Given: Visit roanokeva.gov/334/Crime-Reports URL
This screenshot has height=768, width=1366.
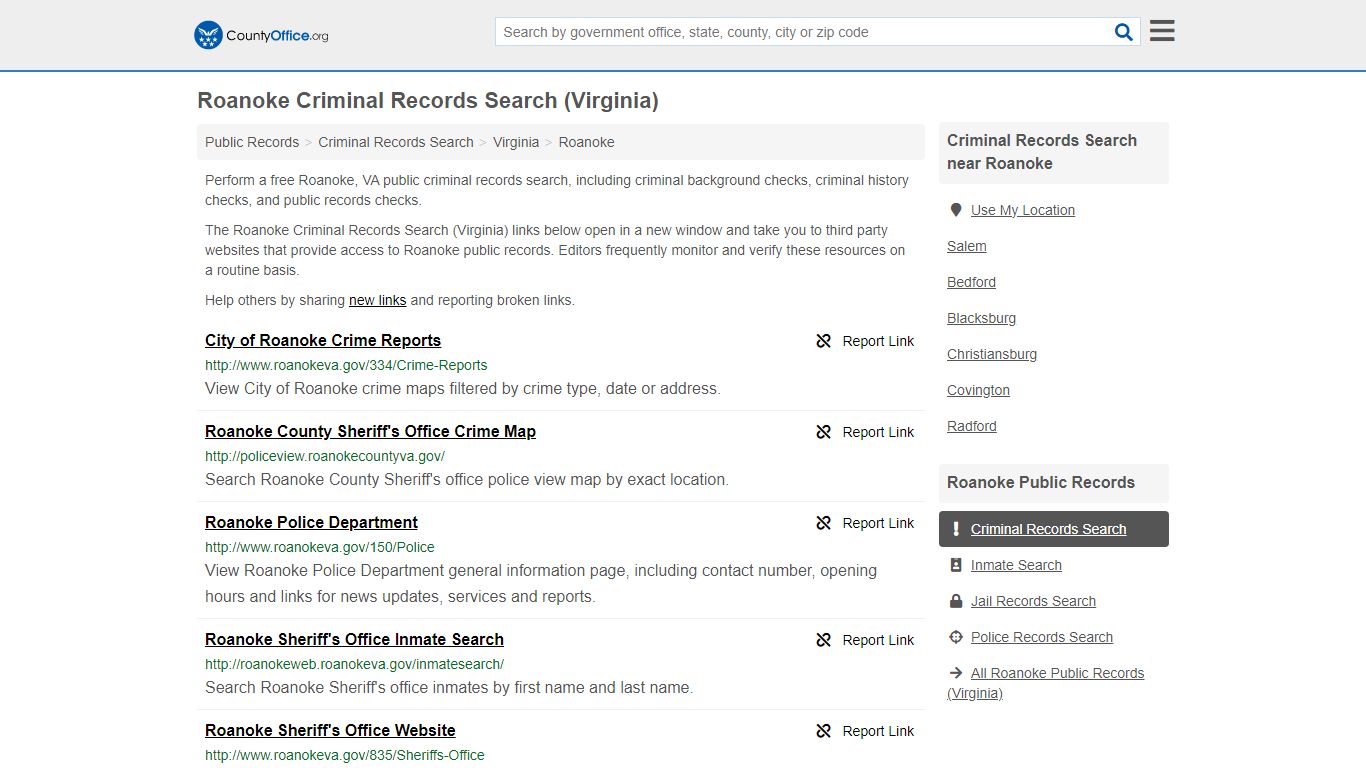Looking at the screenshot, I should 346,365.
